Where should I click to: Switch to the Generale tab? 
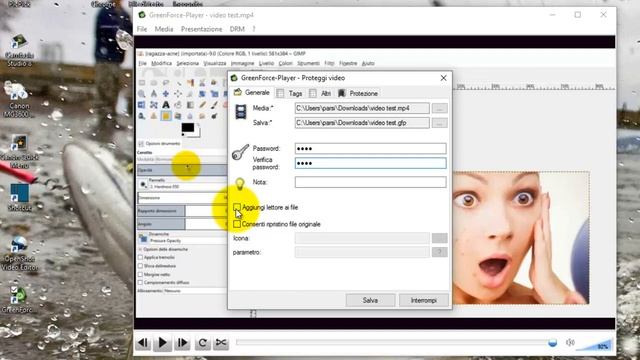point(251,93)
